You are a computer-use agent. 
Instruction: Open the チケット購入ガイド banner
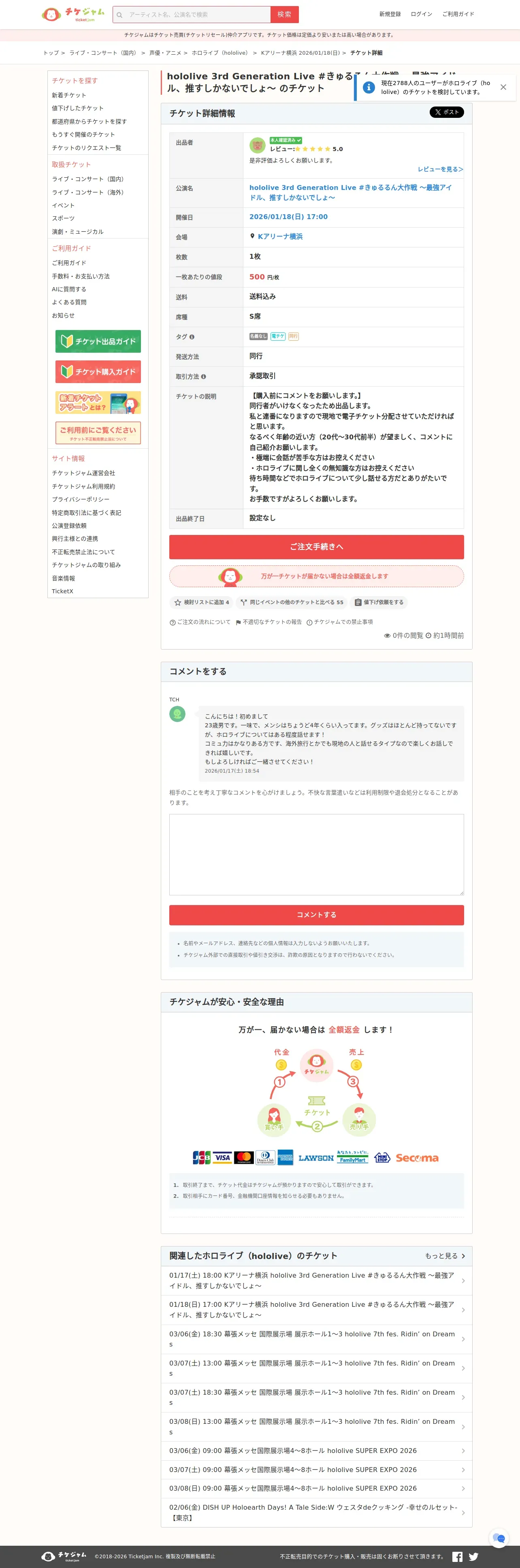tap(98, 371)
